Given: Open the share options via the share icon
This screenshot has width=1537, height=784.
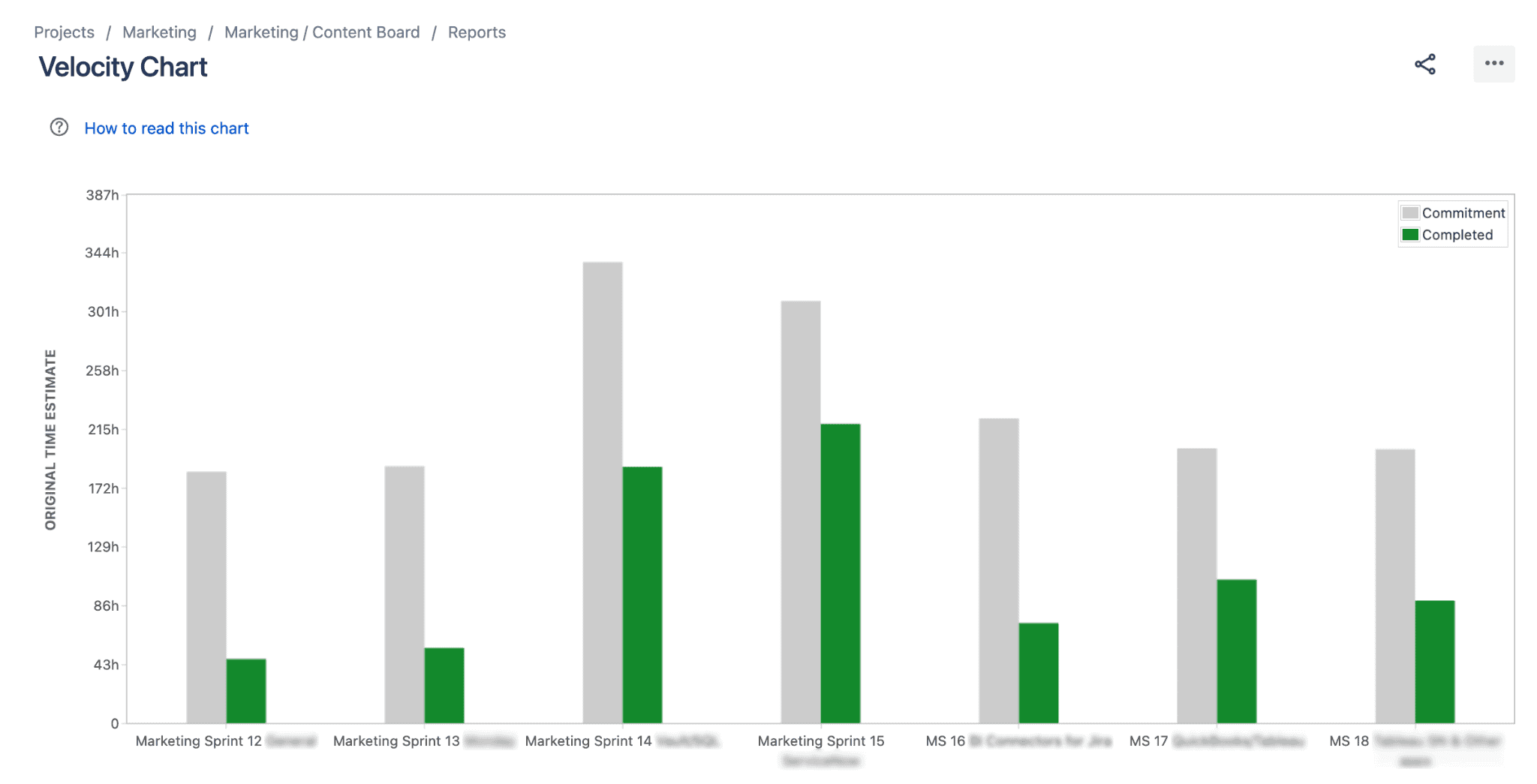Looking at the screenshot, I should tap(1424, 65).
